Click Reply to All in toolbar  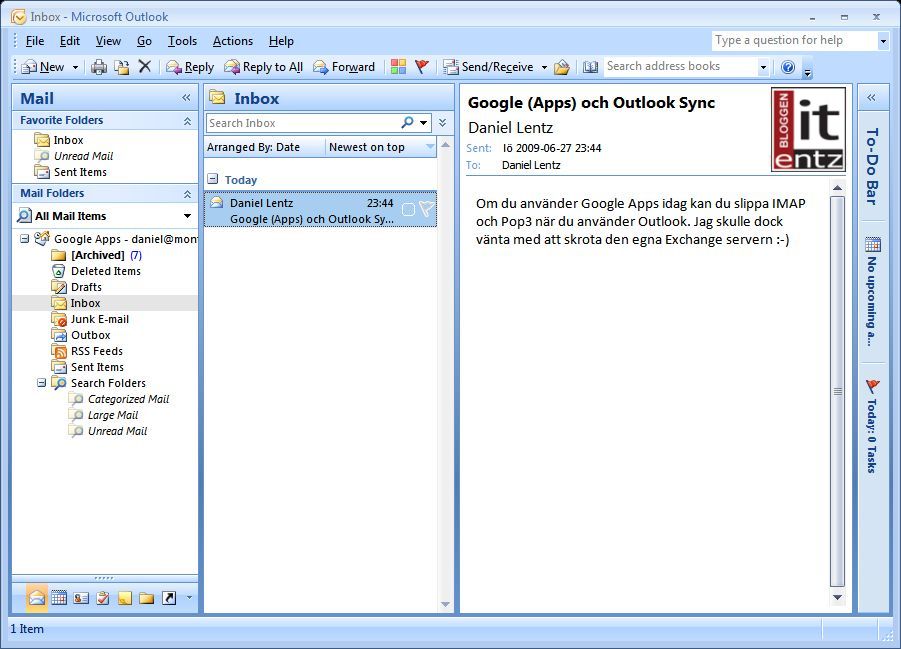(264, 67)
